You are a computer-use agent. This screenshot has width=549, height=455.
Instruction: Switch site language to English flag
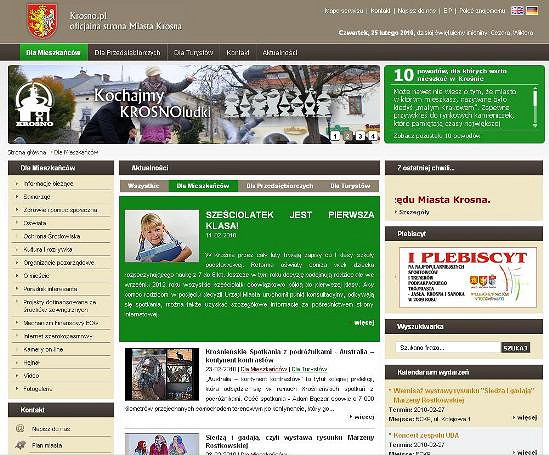(x=517, y=10)
